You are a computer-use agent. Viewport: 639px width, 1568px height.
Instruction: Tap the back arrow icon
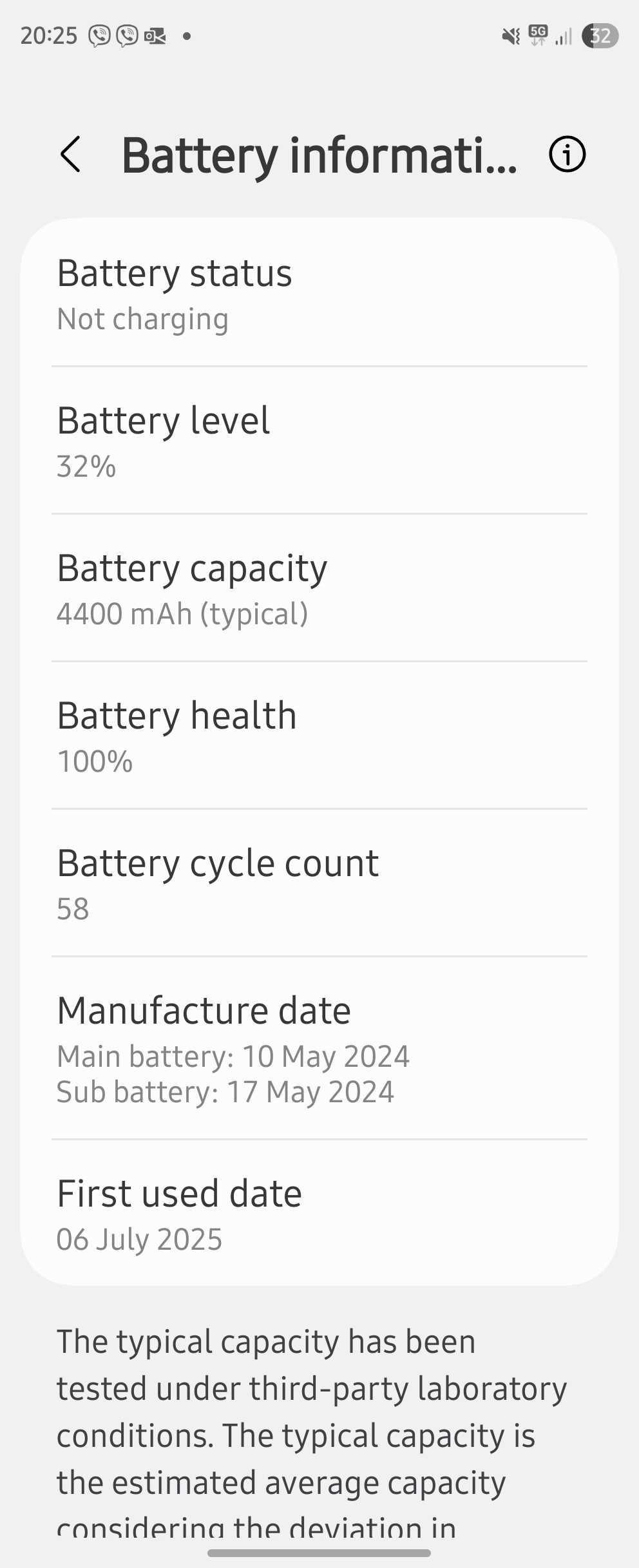tap(70, 155)
